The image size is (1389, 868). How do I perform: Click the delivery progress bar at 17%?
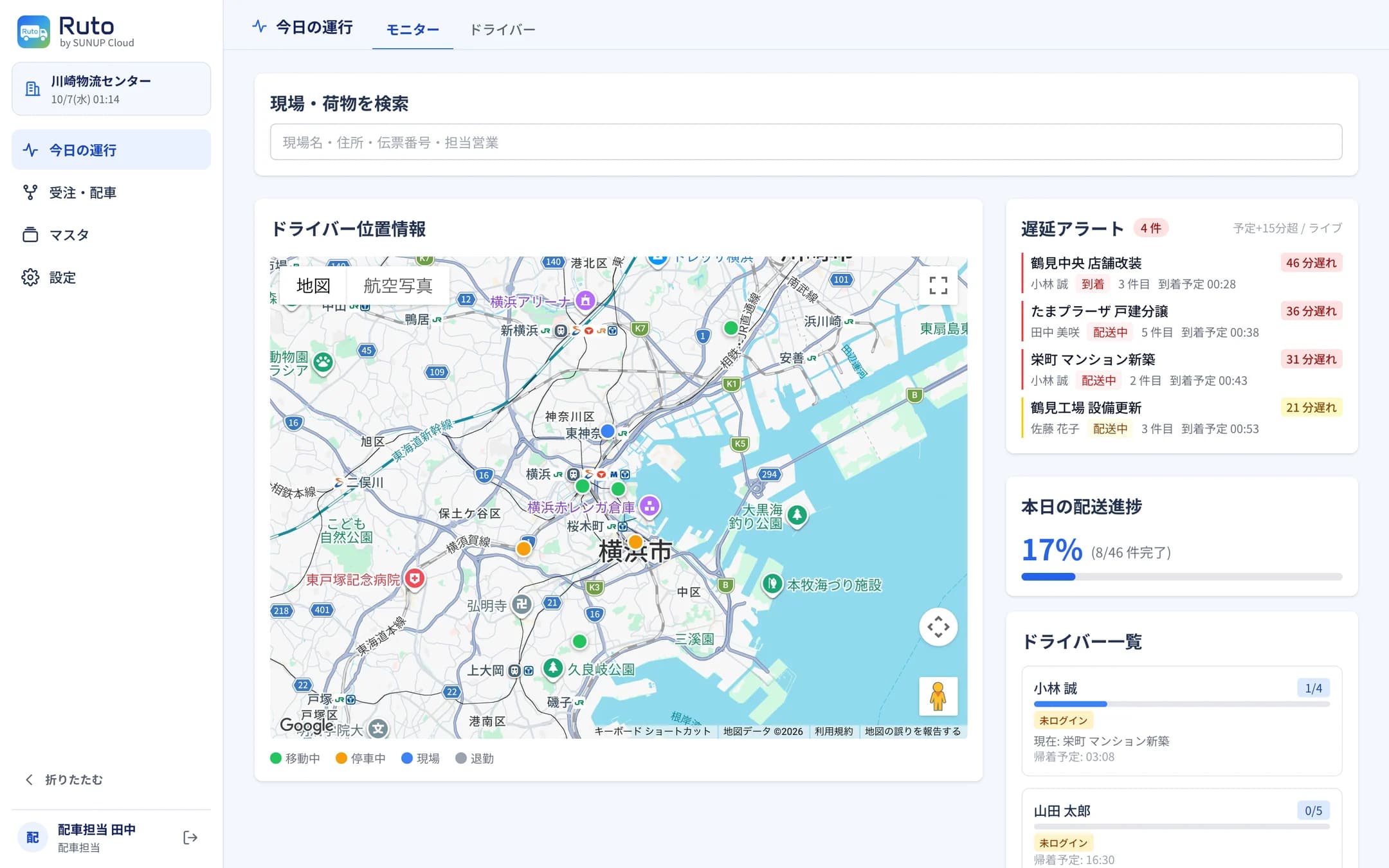coord(1182,577)
